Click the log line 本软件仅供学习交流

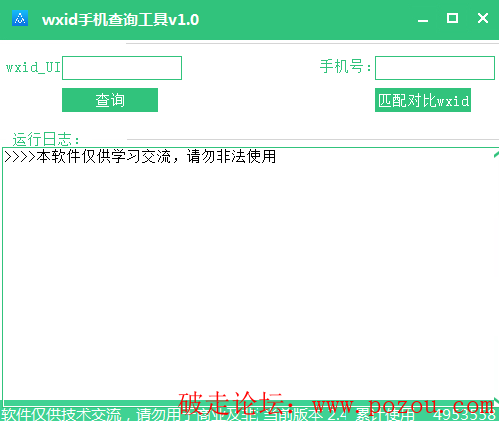click(x=140, y=157)
